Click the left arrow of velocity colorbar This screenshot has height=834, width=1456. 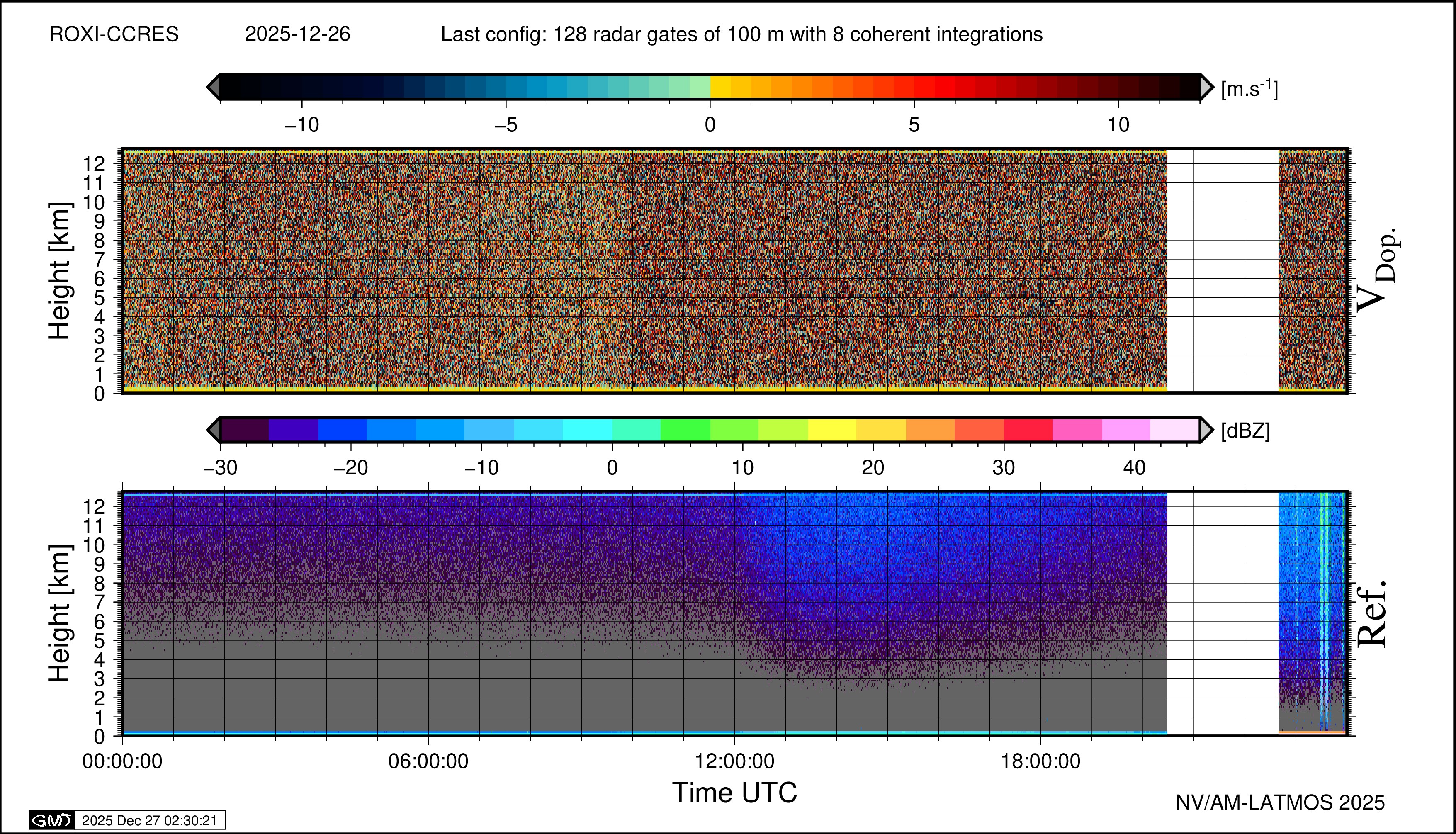click(213, 87)
